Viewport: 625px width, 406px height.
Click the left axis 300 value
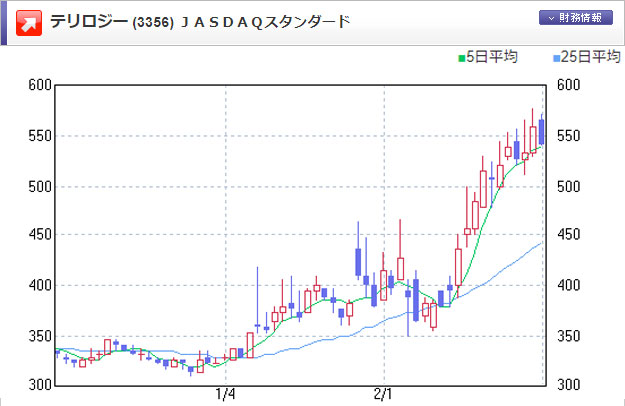[x=40, y=385]
